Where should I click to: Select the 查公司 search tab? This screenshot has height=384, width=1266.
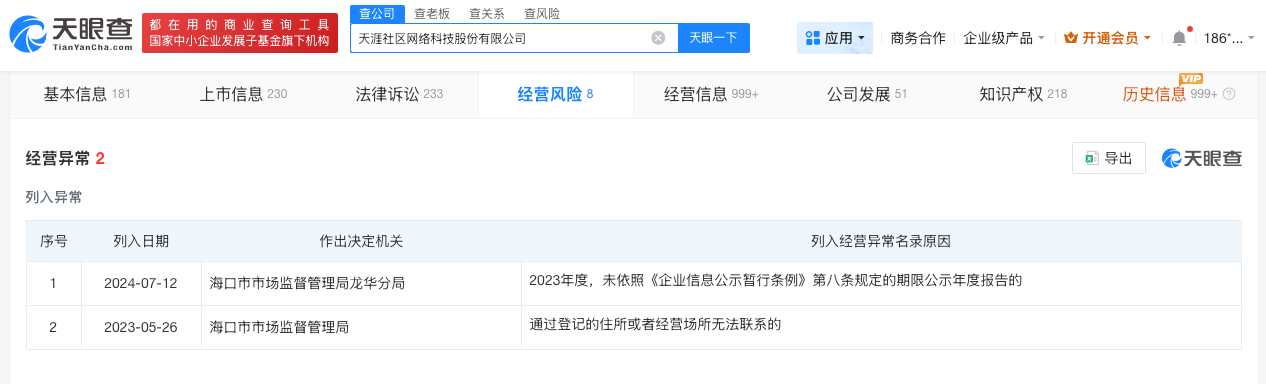376,14
